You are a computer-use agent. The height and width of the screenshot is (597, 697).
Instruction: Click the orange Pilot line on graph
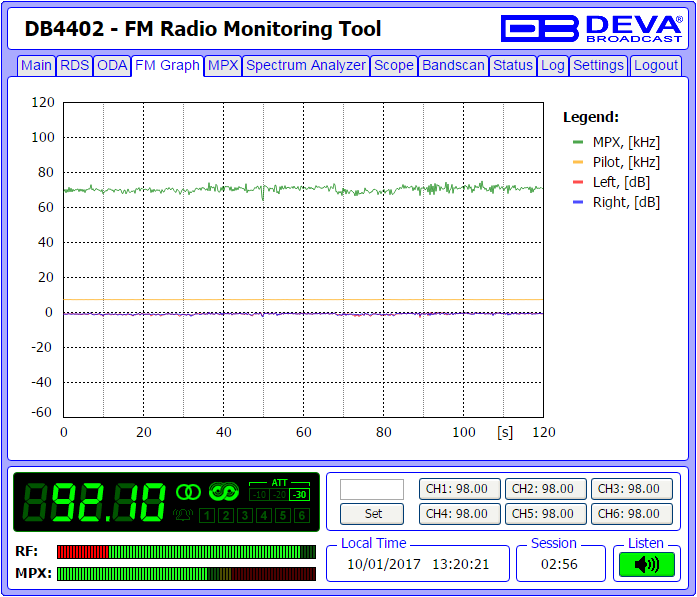pyautogui.click(x=304, y=300)
